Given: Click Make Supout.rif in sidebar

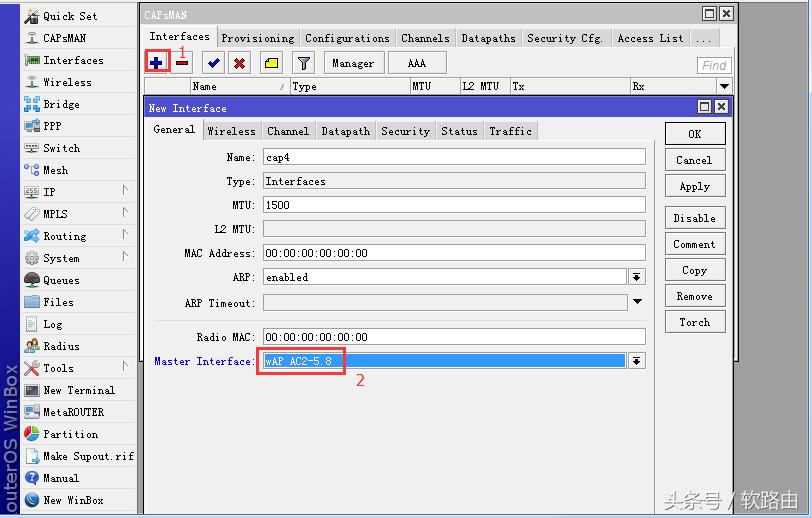Looking at the screenshot, I should coord(79,456).
